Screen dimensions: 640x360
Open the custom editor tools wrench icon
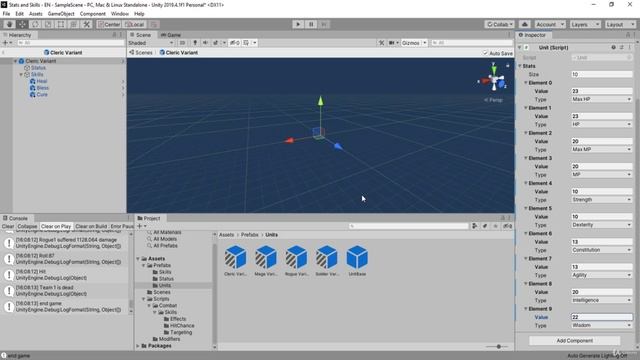coord(87,24)
